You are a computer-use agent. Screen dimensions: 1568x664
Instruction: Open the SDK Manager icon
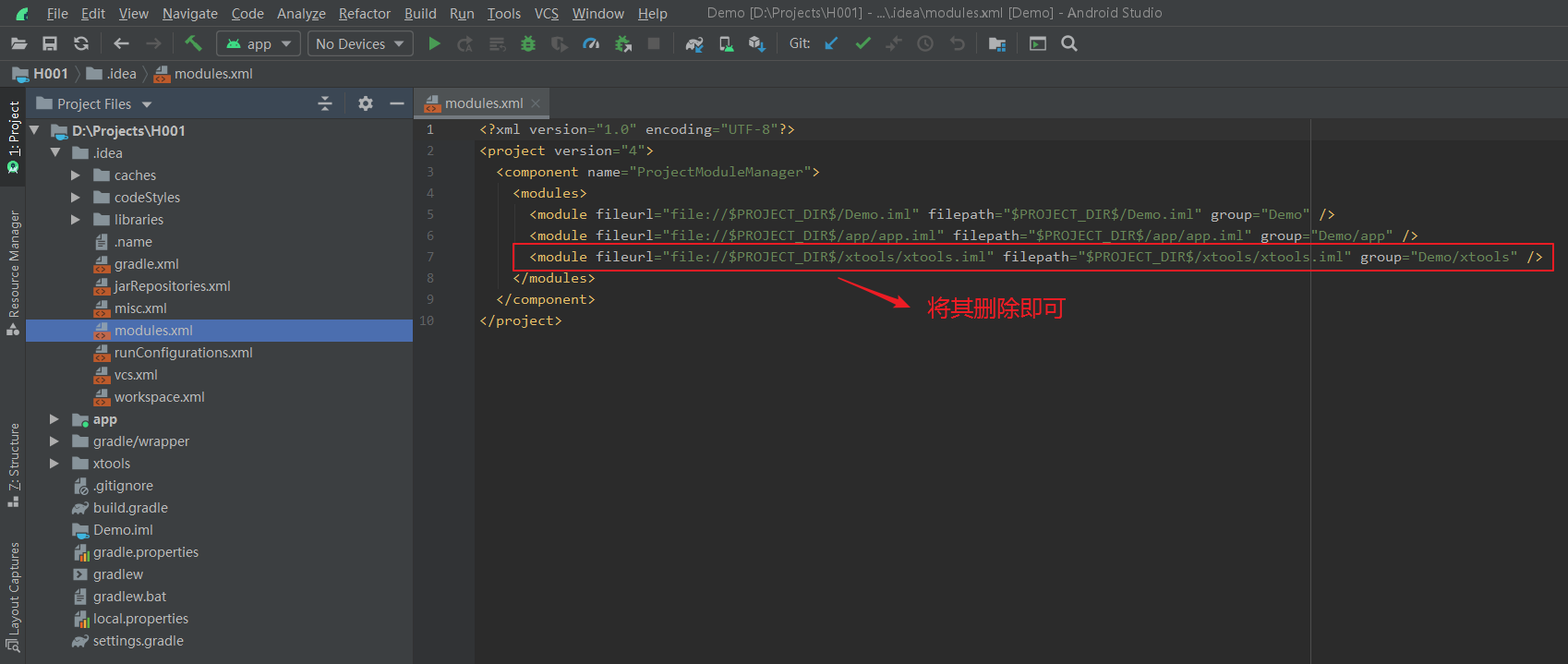point(757,43)
